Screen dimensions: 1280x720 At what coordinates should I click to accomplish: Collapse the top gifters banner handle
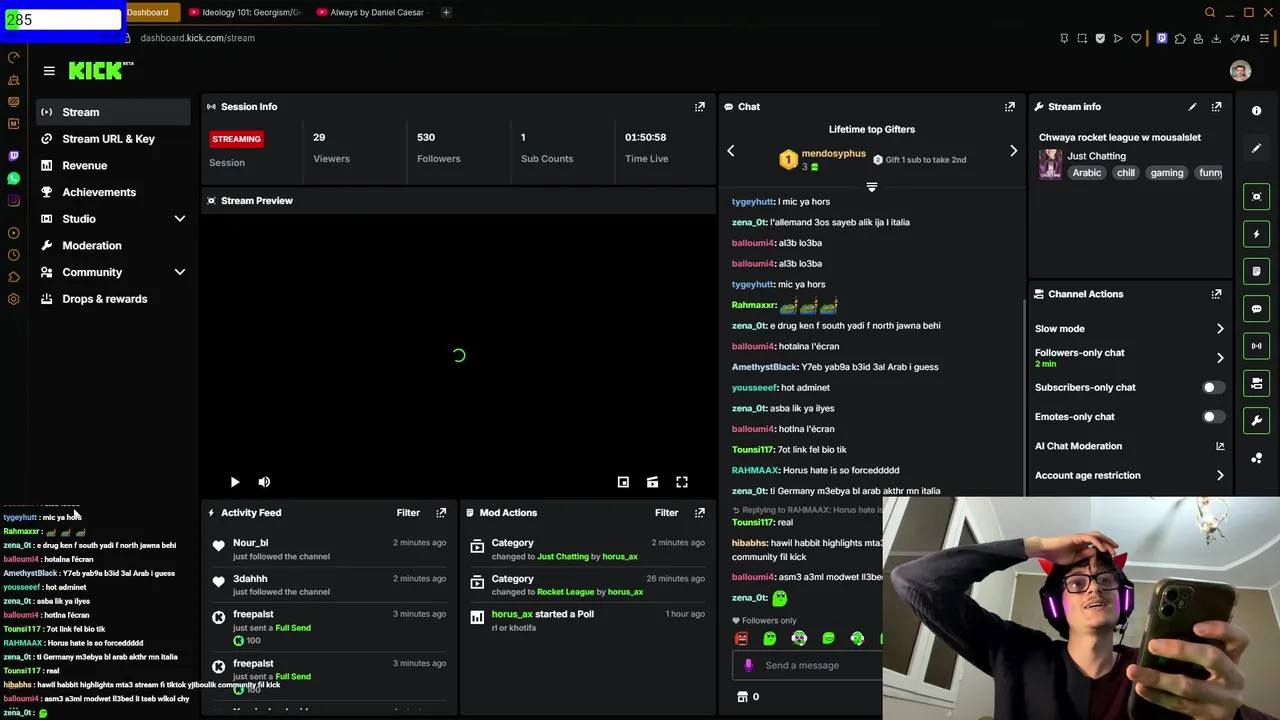point(872,187)
